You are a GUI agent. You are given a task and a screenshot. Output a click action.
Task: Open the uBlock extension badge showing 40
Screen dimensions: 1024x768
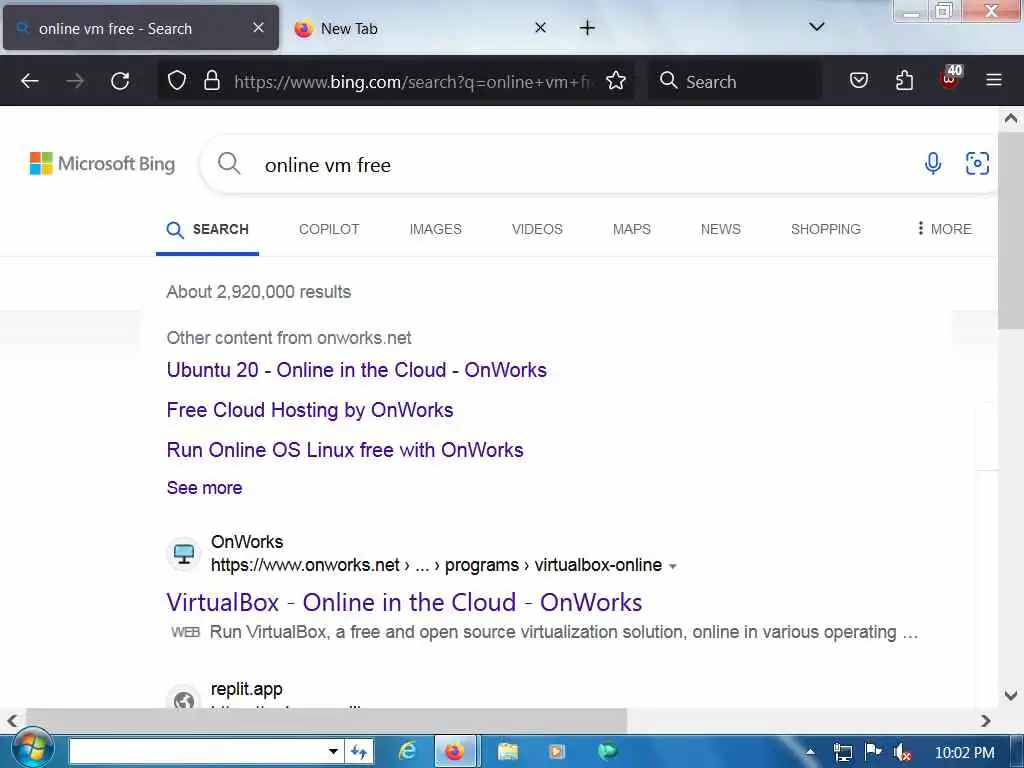pyautogui.click(x=950, y=78)
